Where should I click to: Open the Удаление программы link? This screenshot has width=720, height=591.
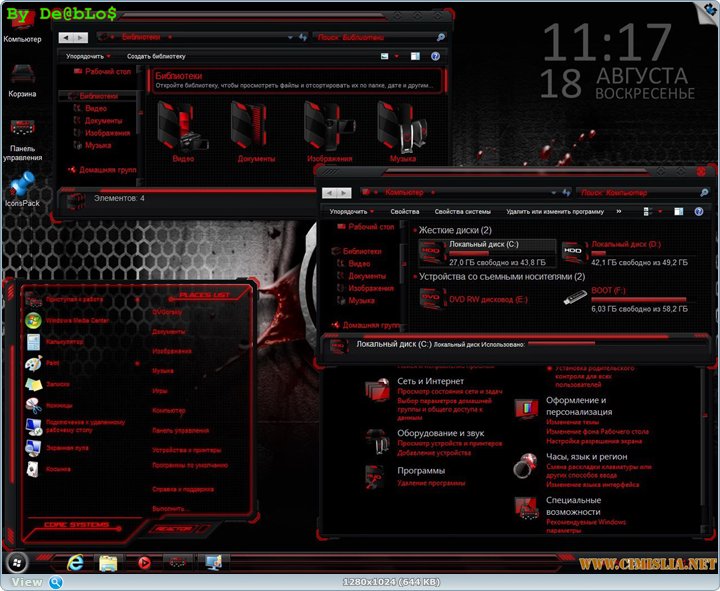(x=429, y=483)
